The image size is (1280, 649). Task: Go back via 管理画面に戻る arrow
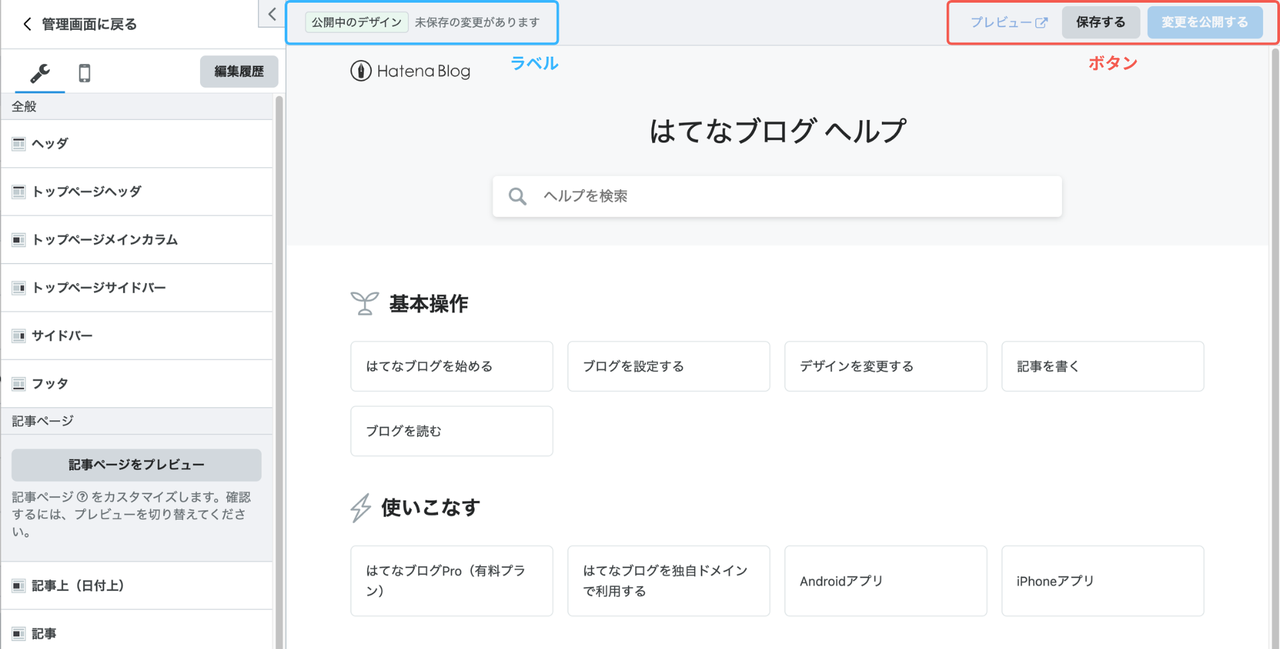(x=27, y=24)
